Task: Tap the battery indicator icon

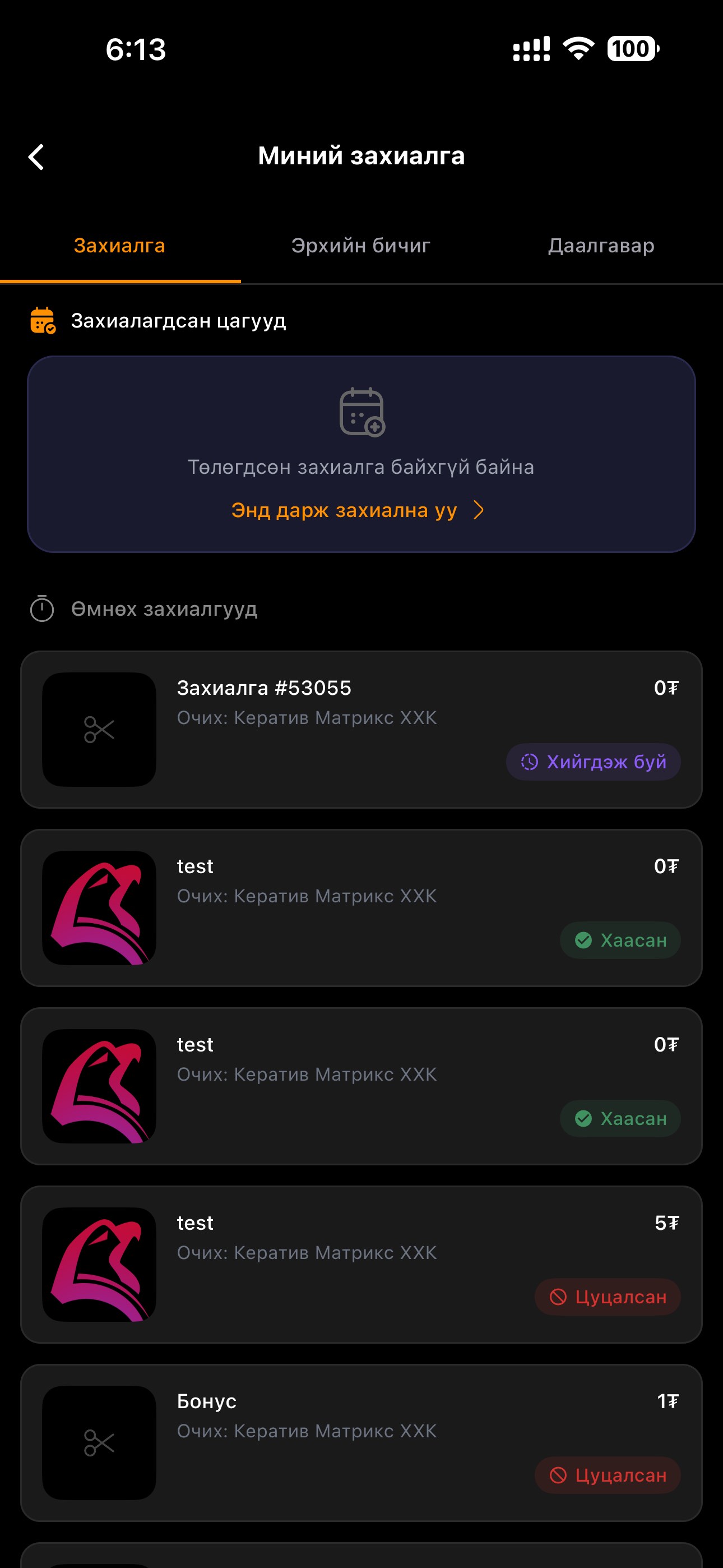Action: (x=632, y=49)
